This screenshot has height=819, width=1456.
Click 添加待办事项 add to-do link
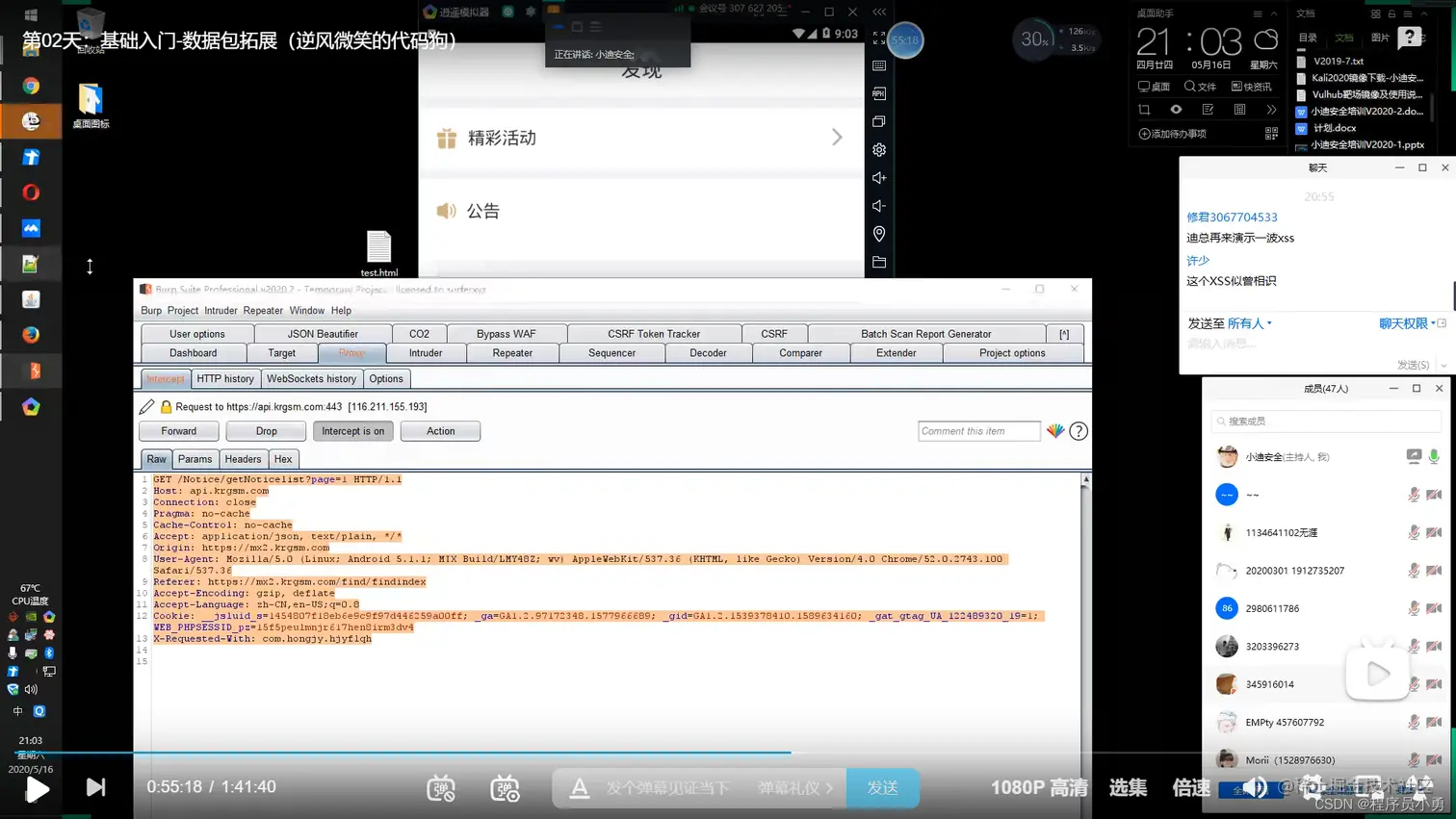pyautogui.click(x=1172, y=134)
